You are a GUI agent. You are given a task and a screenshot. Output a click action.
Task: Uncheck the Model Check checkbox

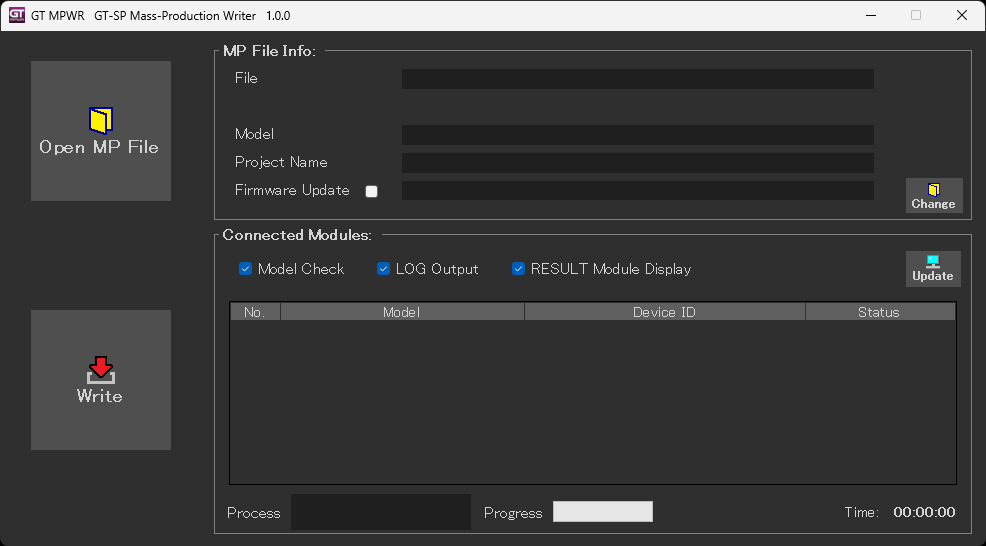click(x=245, y=269)
